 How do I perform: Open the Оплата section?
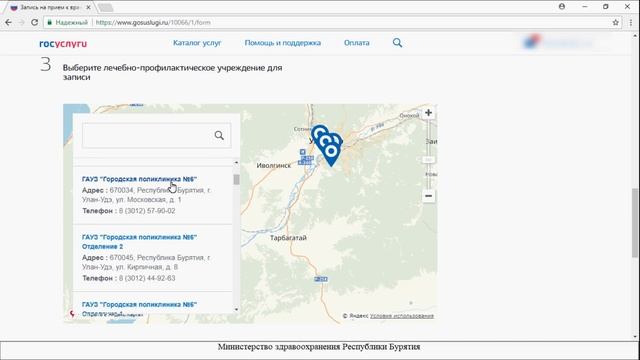[356, 43]
